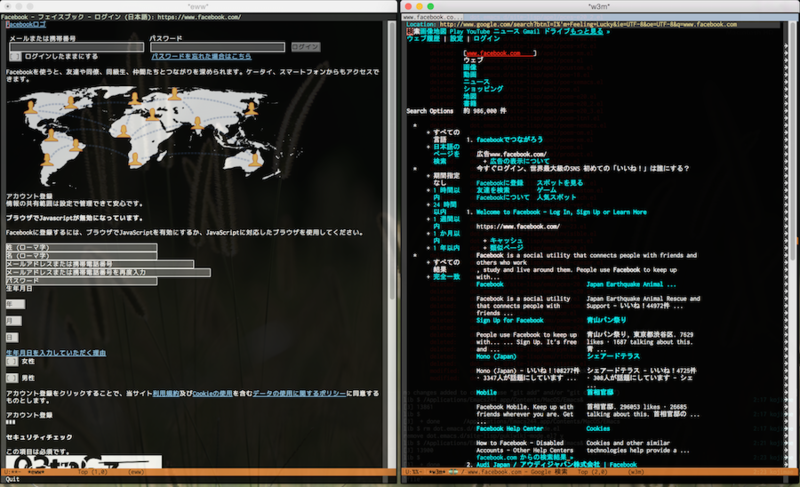Open the 設定 link in w3m

457,39
